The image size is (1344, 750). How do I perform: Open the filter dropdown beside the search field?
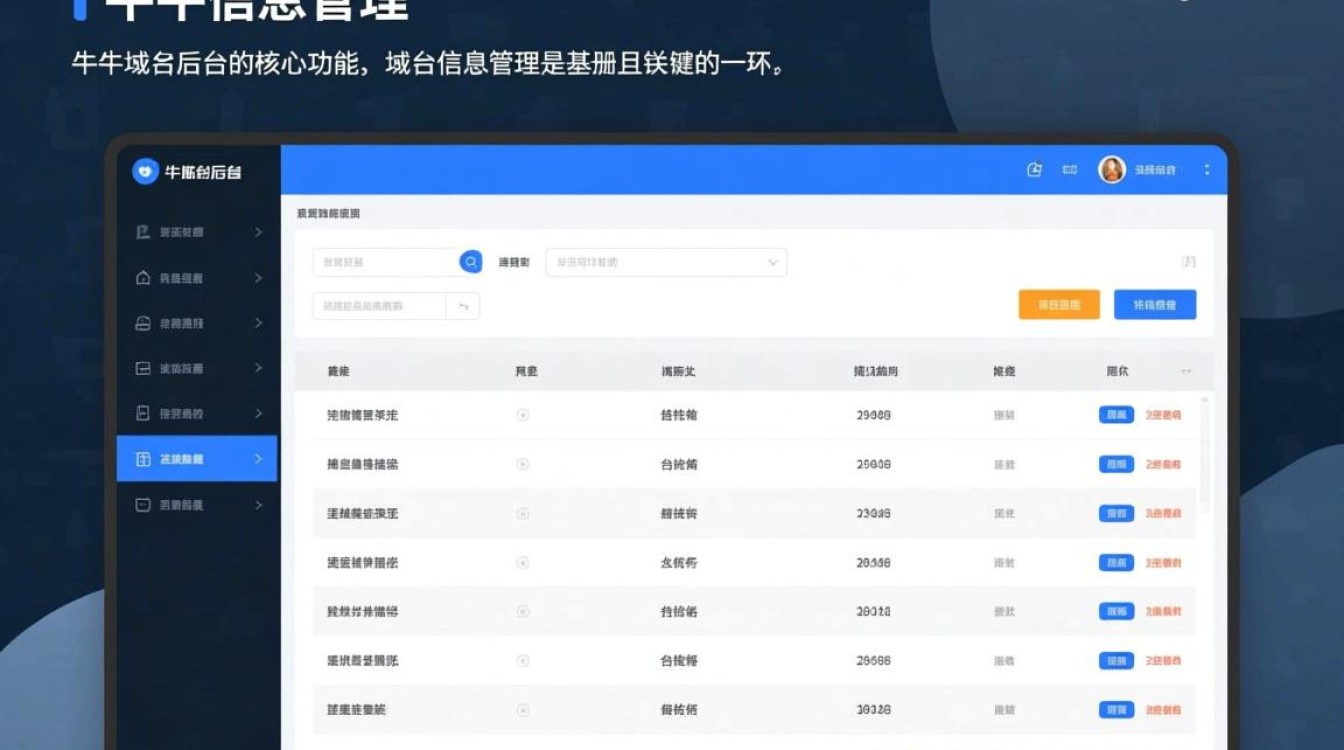point(664,262)
